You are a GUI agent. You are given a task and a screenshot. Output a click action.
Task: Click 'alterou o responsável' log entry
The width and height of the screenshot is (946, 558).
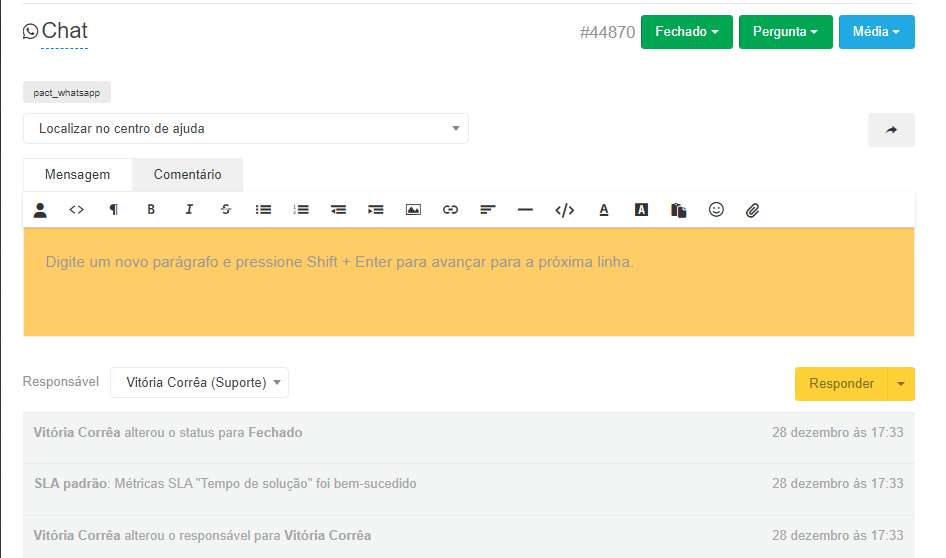pos(469,537)
